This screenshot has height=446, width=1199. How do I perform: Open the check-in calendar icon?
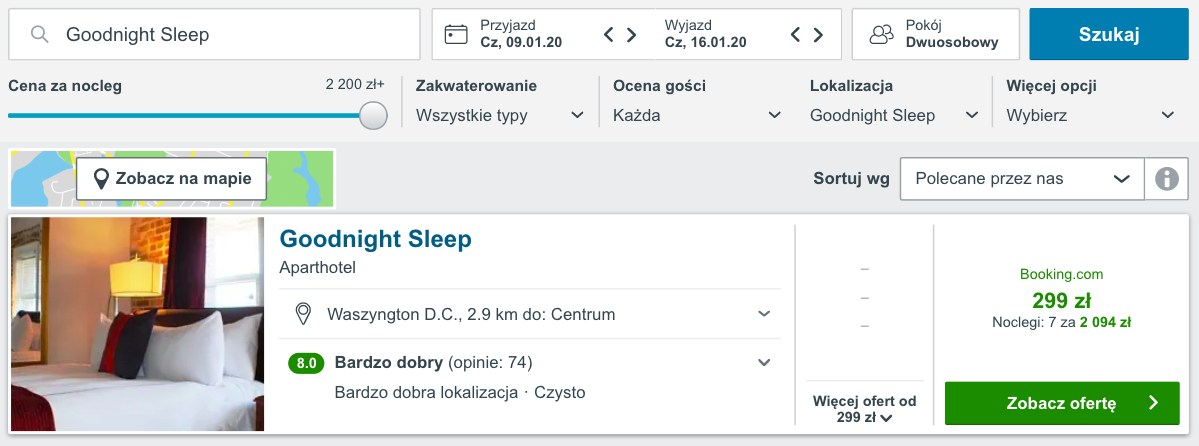pos(457,34)
